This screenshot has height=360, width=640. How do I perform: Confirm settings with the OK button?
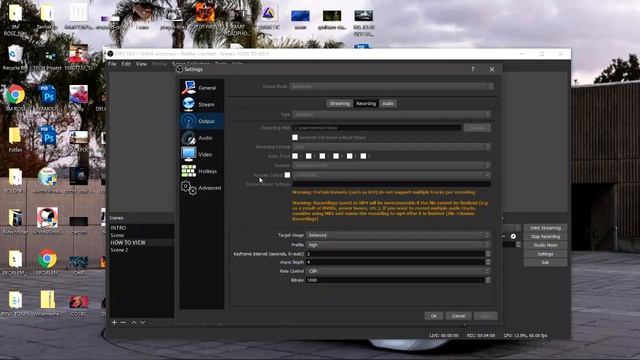click(433, 316)
